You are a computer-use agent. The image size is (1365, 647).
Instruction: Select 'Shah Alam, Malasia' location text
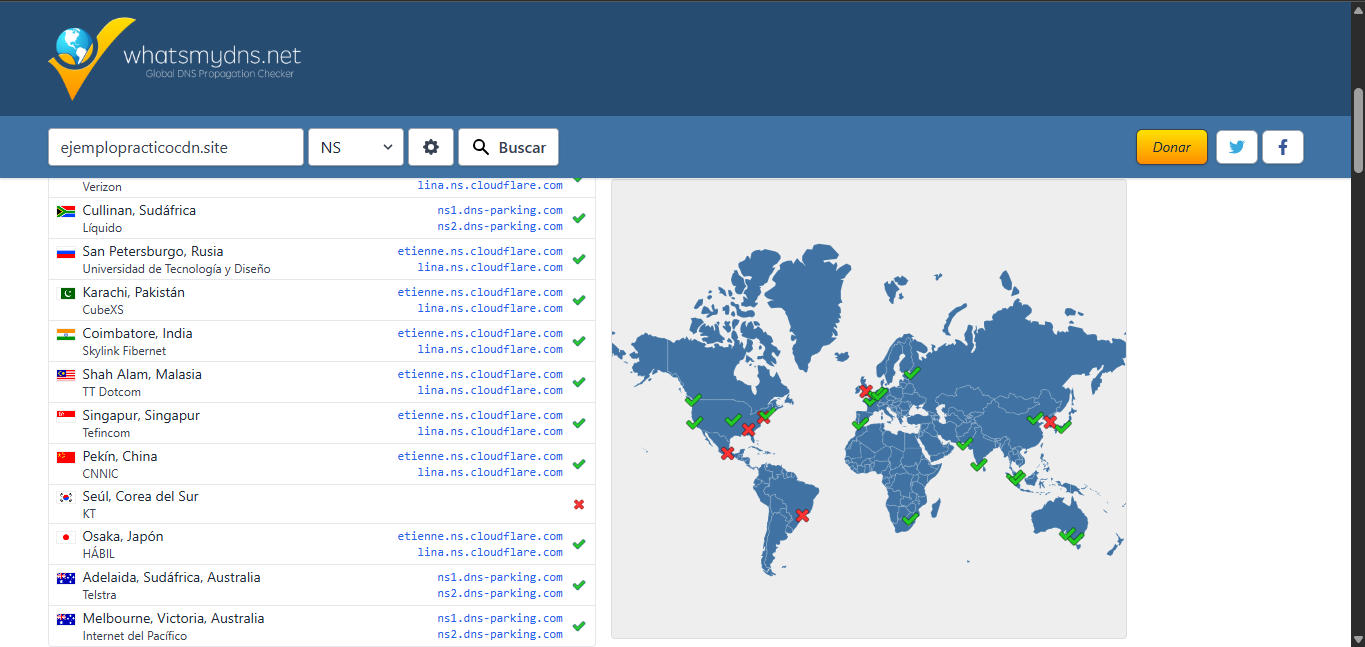tap(142, 375)
